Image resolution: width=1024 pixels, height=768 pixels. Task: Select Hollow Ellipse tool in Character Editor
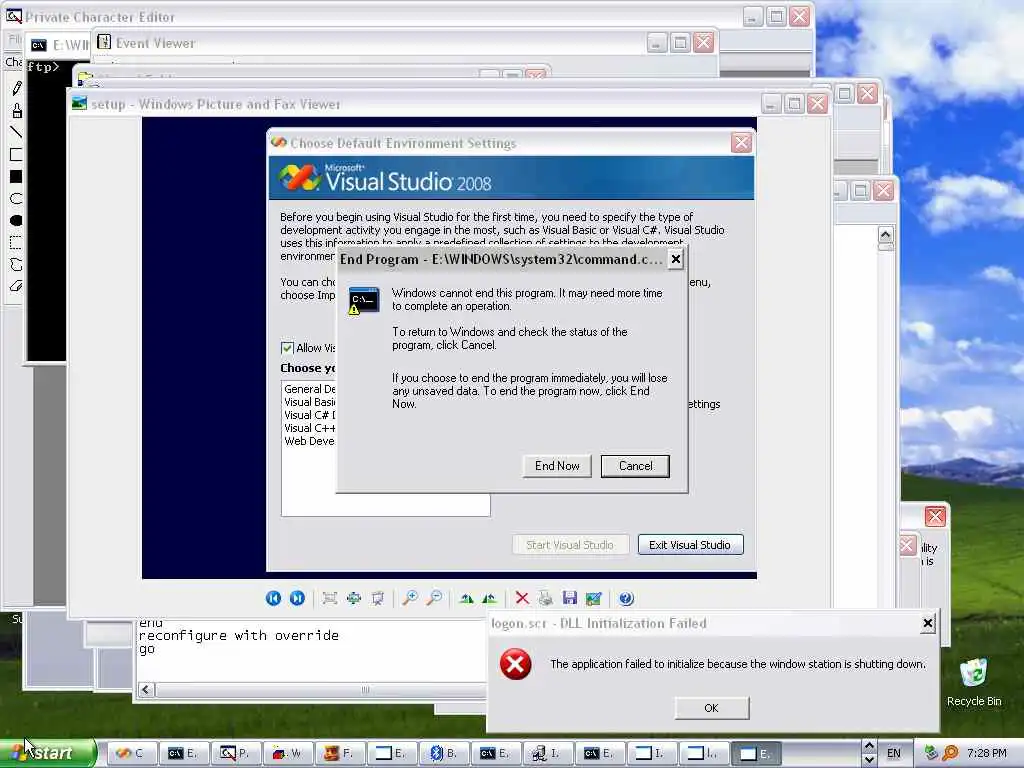[16, 199]
